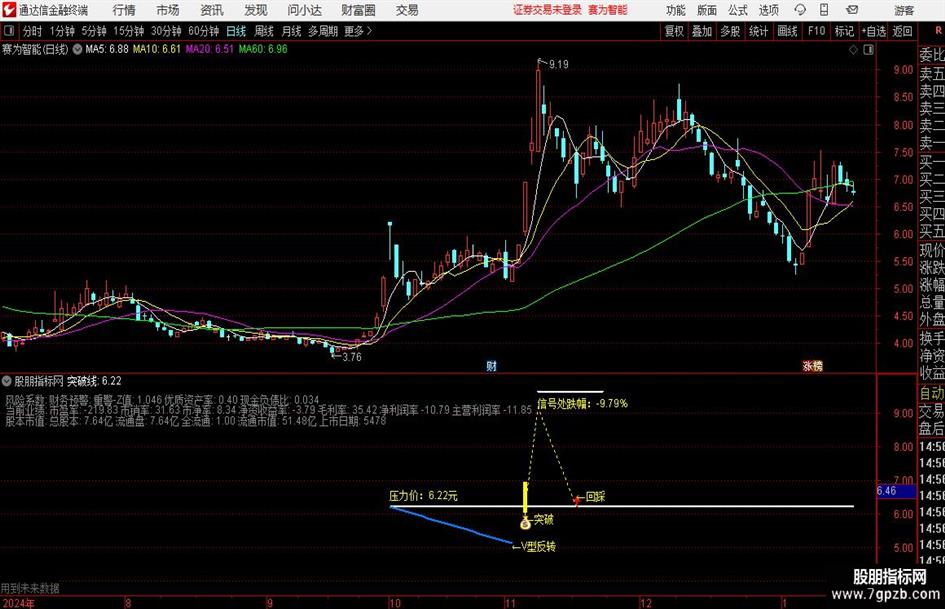Click the 标记 mark button
The height and width of the screenshot is (609, 945).
tap(844, 31)
